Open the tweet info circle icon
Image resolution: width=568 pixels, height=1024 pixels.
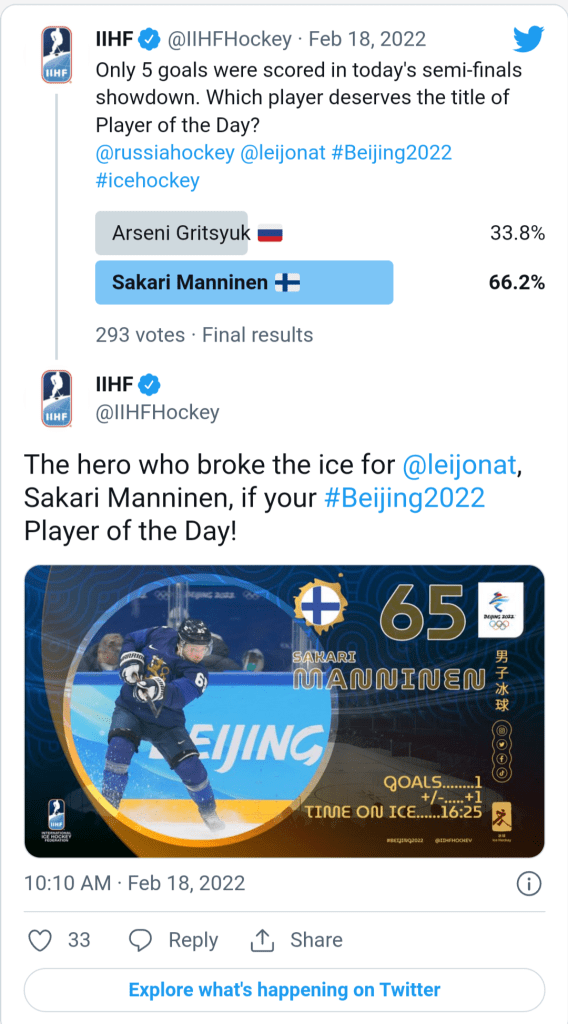(x=528, y=884)
